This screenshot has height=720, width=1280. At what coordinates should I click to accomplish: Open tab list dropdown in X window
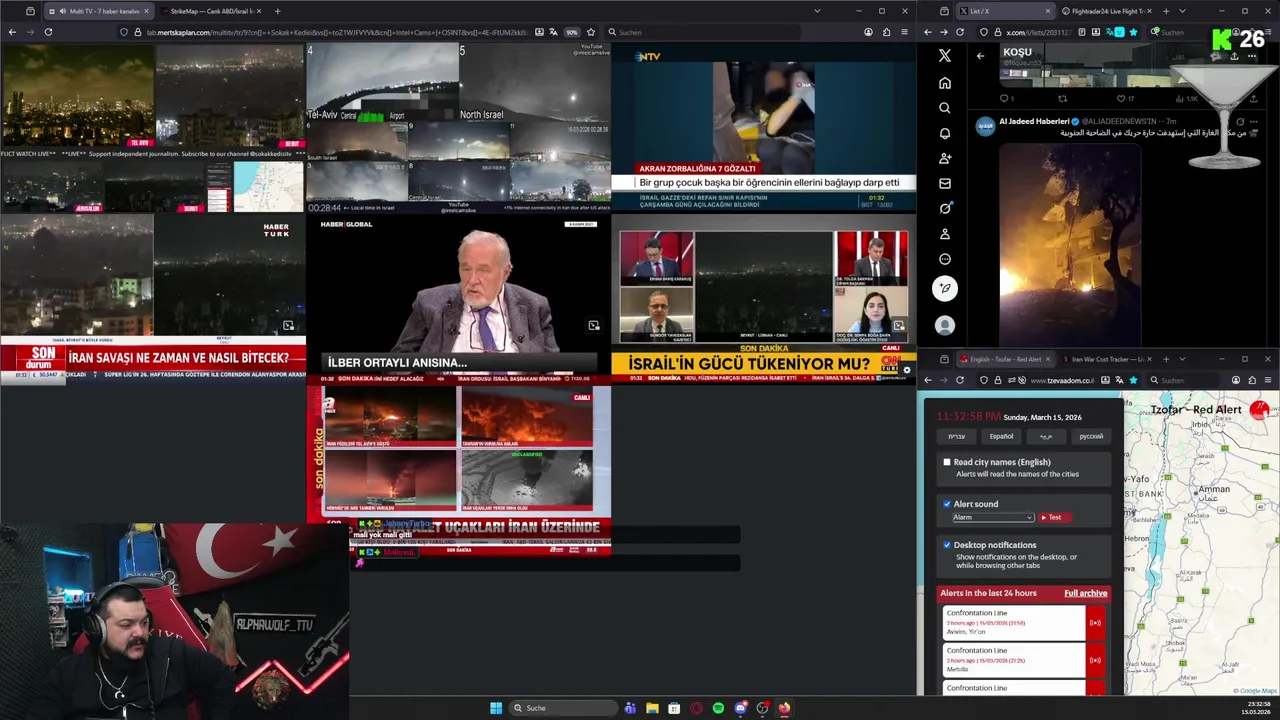pos(1181,11)
